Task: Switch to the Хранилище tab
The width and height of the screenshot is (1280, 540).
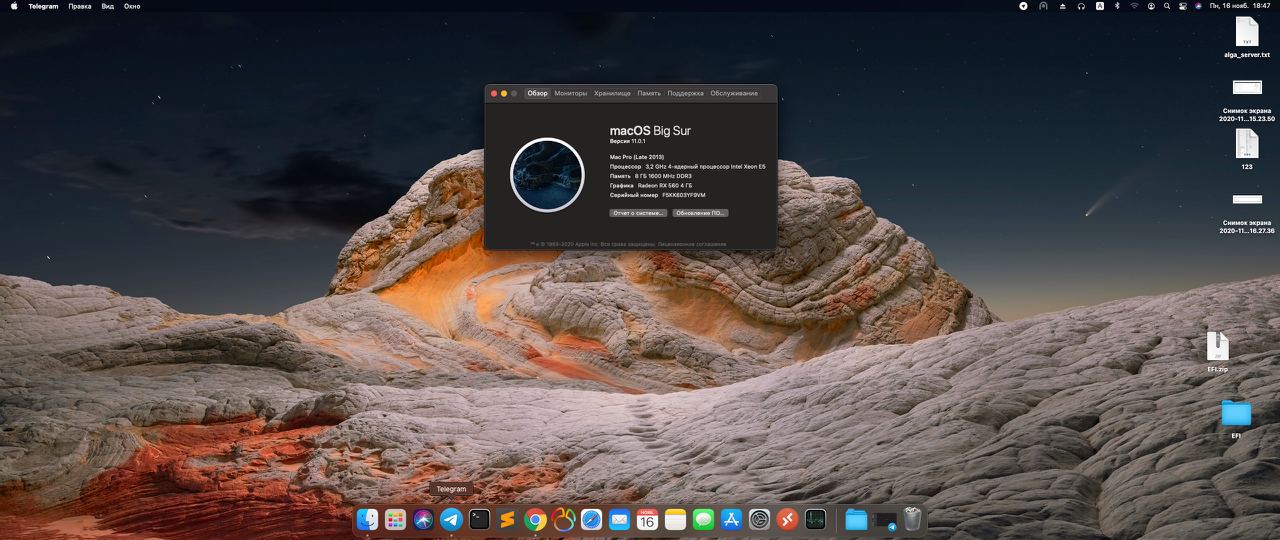Action: 612,93
